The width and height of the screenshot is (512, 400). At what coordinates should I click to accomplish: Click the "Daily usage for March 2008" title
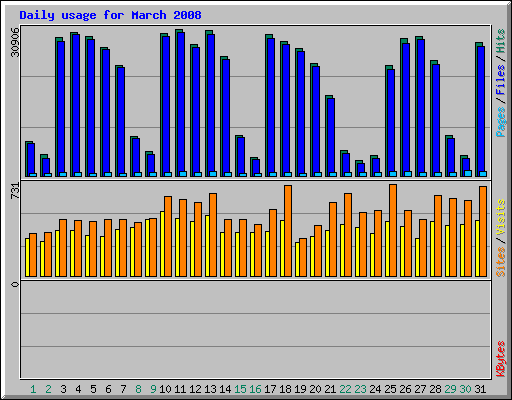[110, 15]
